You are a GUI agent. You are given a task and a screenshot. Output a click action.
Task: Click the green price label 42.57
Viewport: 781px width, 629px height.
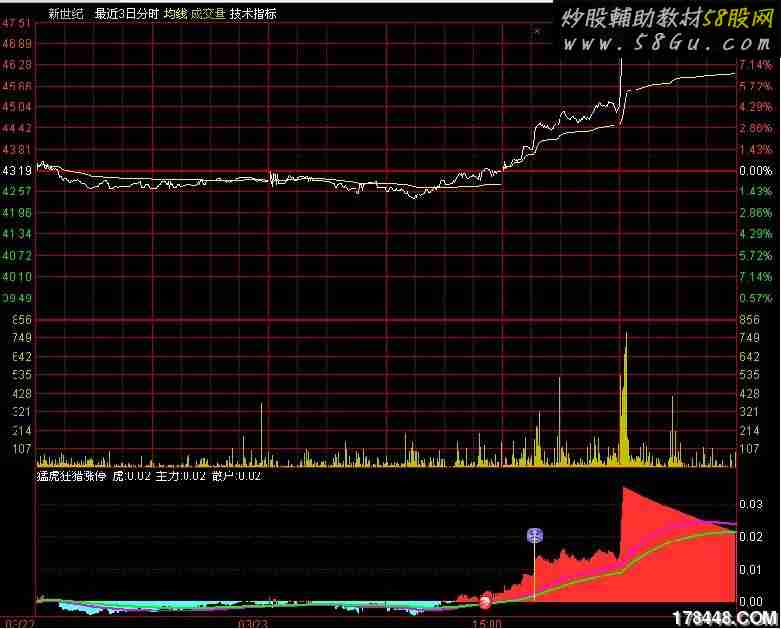click(17, 191)
